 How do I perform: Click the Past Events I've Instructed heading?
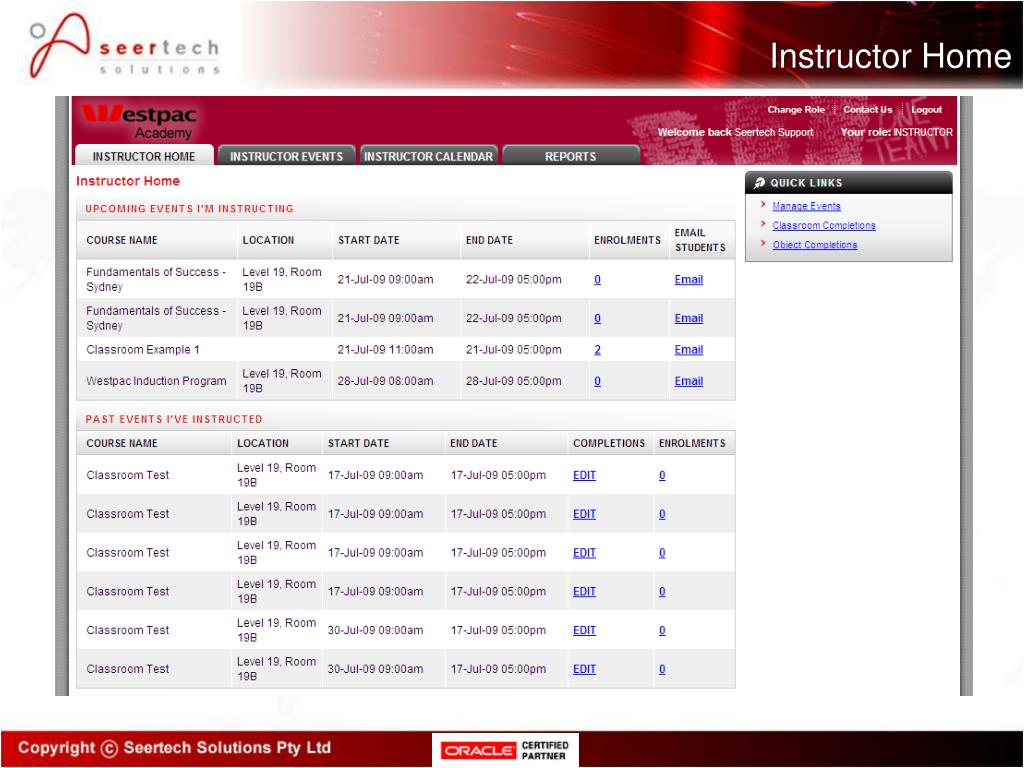coord(174,419)
